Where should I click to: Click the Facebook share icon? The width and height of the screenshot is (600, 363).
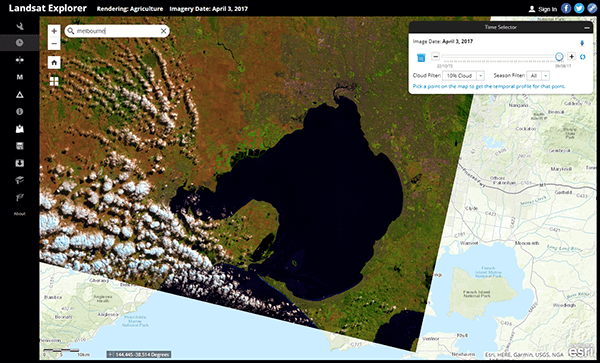566,8
